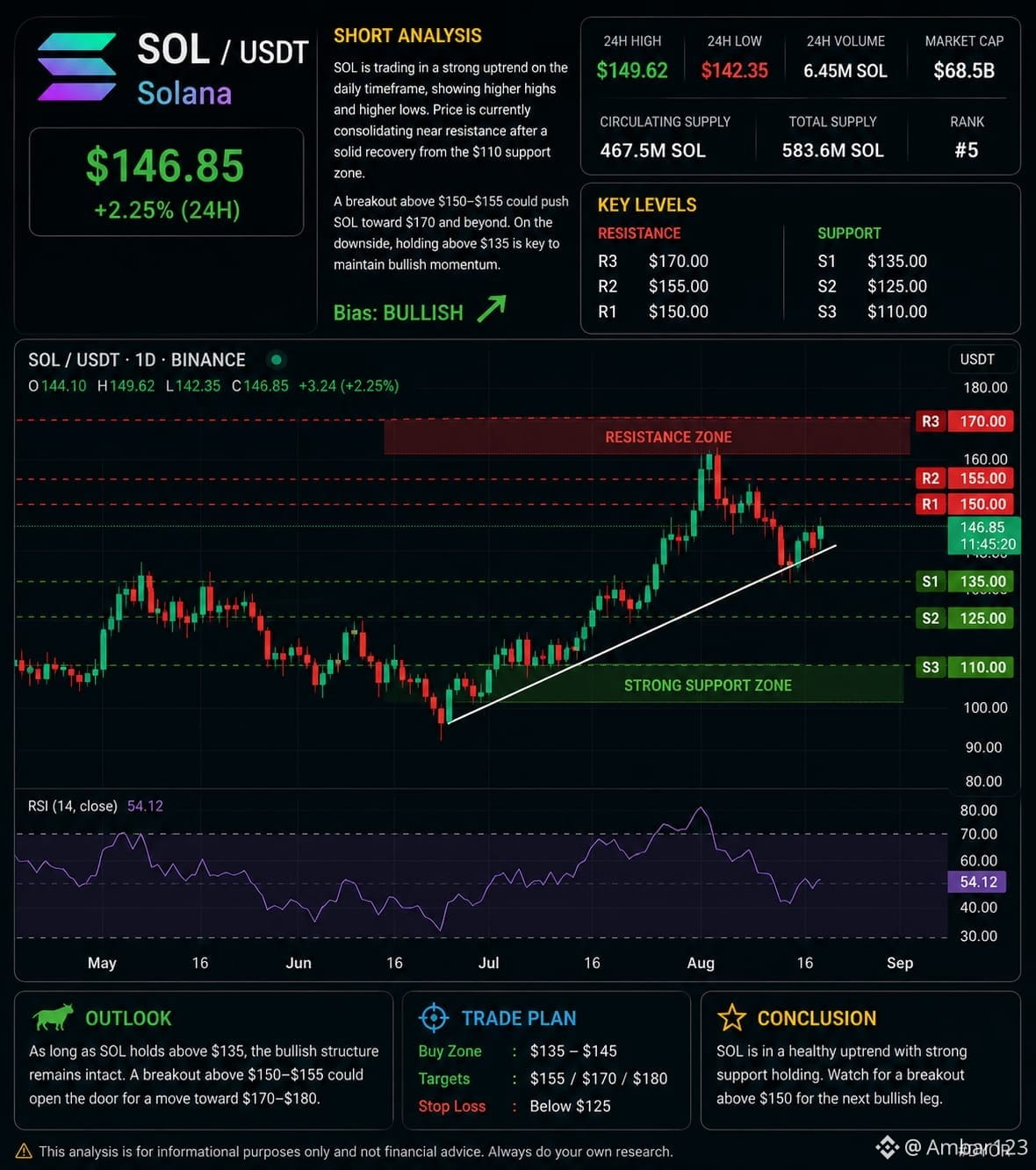Click the R2 $155.00 row in Key Levels
1036x1170 pixels.
click(x=653, y=286)
